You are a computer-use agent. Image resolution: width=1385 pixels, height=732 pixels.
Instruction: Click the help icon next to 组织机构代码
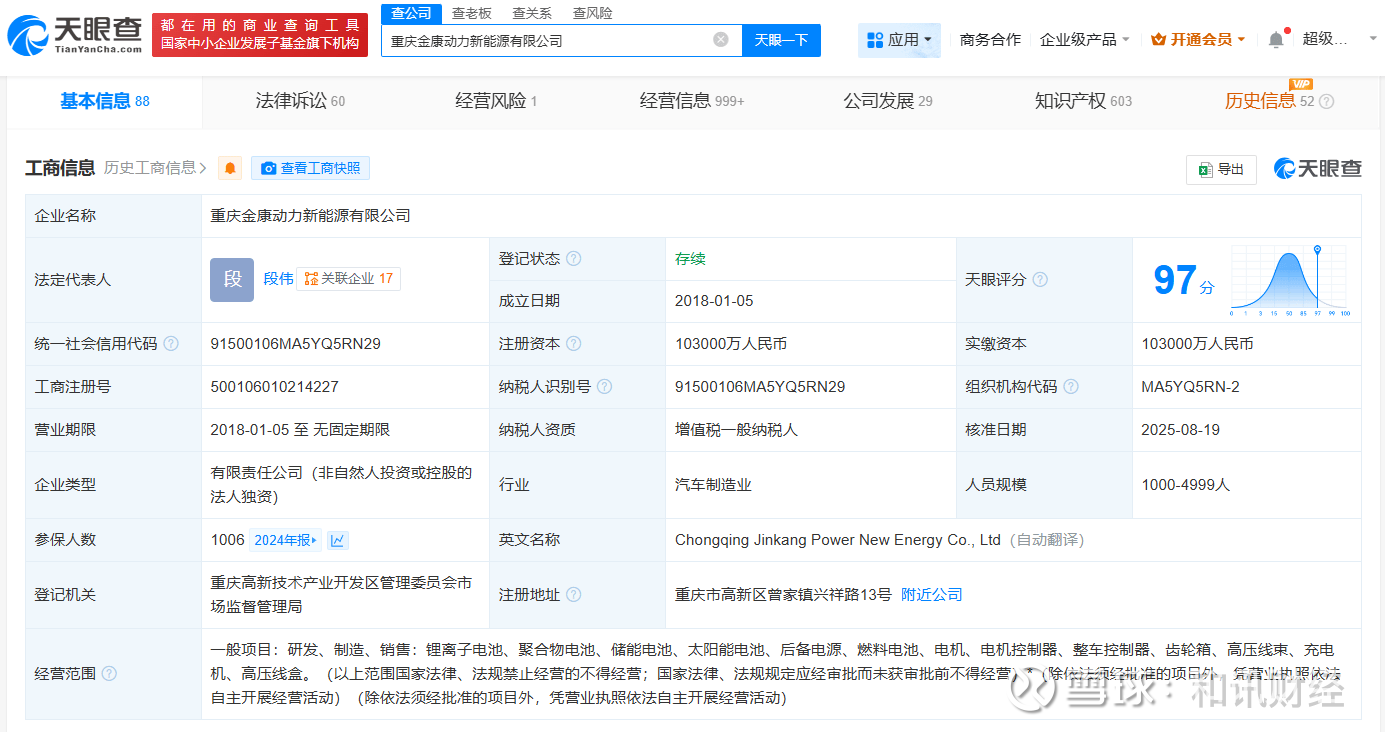(x=1071, y=387)
